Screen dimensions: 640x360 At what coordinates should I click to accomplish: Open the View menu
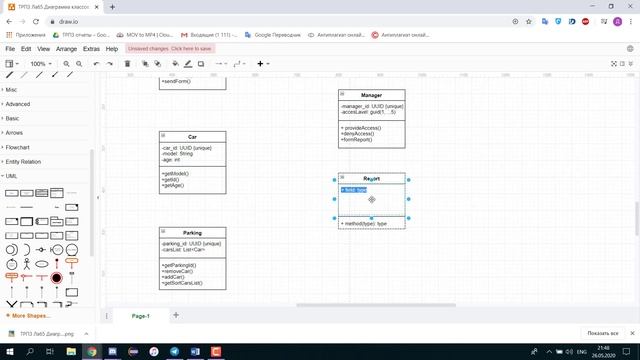pyautogui.click(x=44, y=49)
